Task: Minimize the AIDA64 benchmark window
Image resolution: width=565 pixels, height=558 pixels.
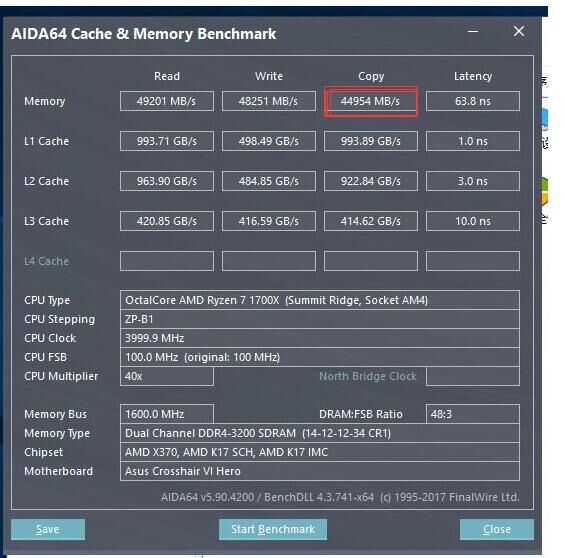Action: click(473, 32)
